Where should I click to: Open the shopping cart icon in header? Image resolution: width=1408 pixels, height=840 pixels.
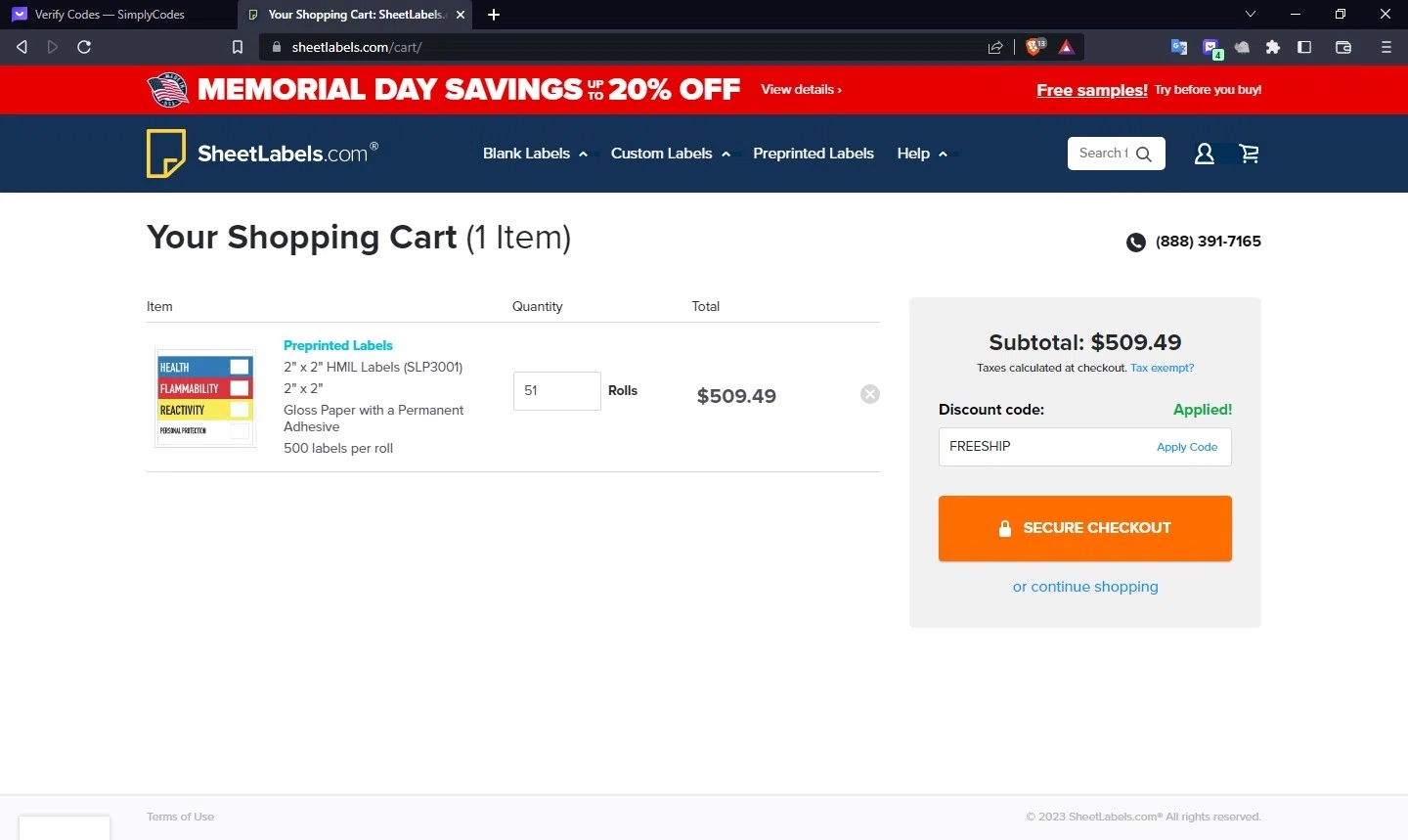coord(1249,154)
